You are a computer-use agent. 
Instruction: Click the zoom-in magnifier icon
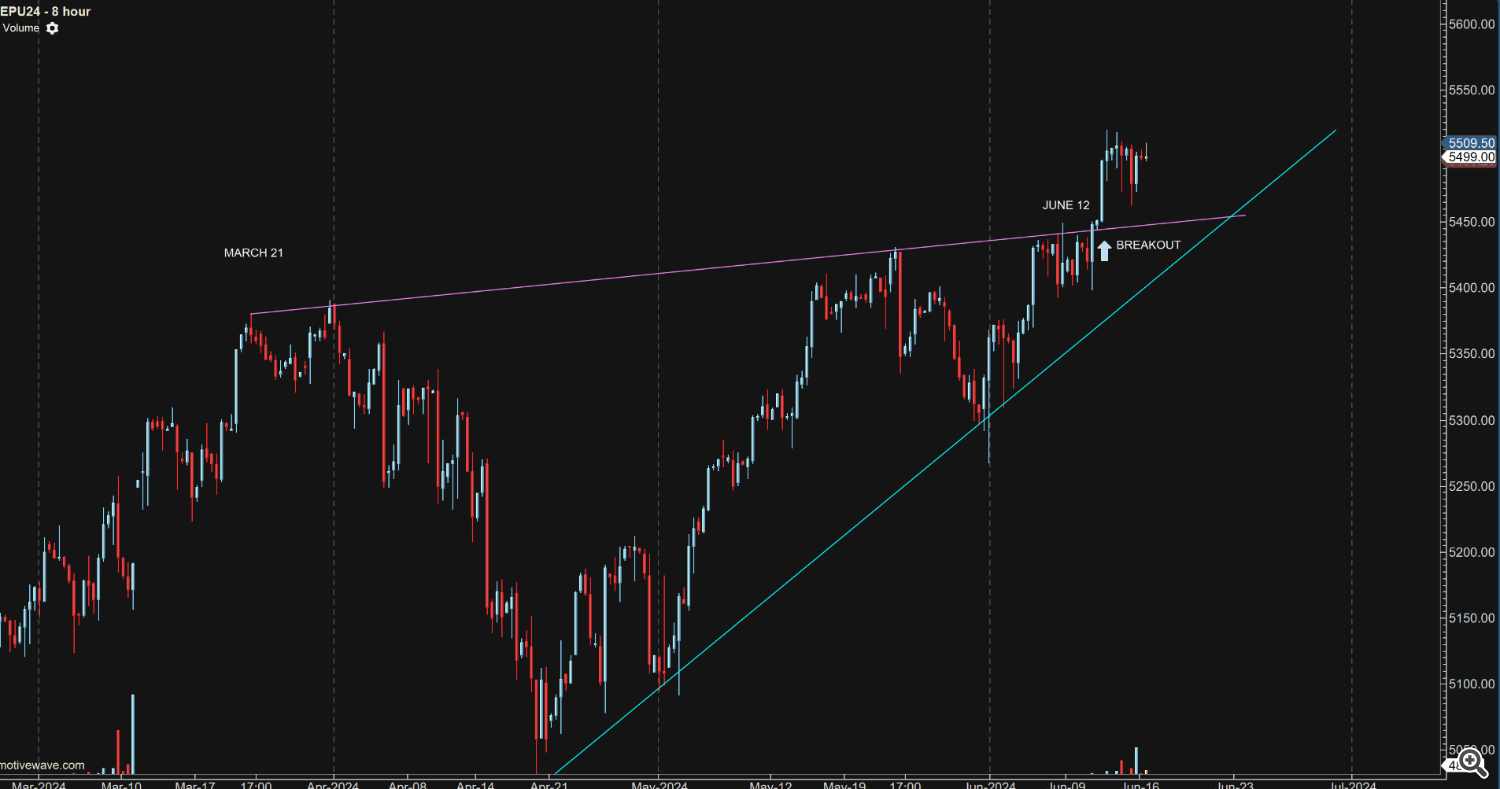pos(1470,763)
